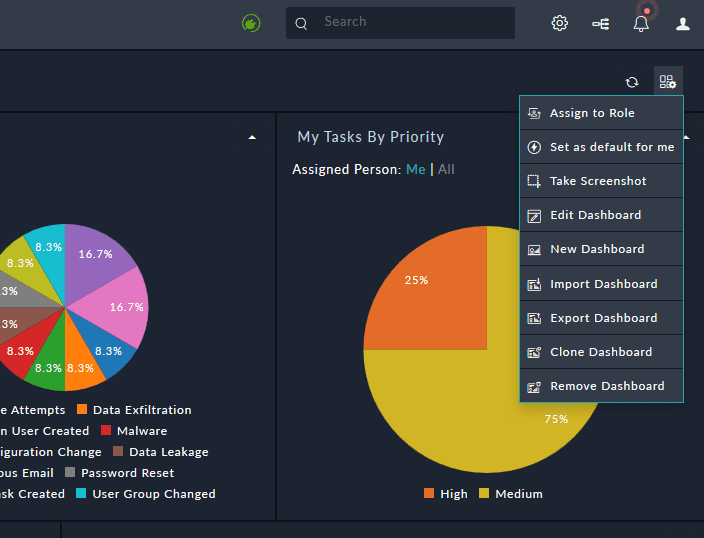Refresh the dashboard
Screen dimensions: 704x538
tap(632, 82)
